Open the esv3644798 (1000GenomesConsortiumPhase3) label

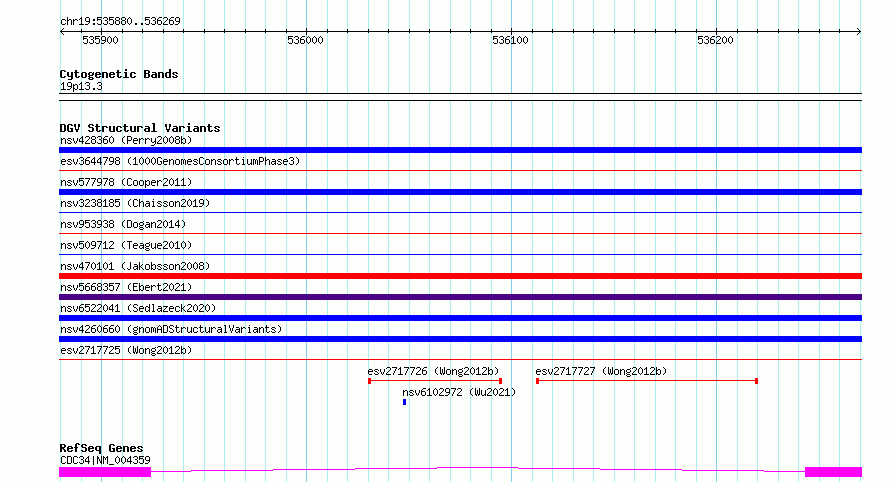click(x=180, y=161)
